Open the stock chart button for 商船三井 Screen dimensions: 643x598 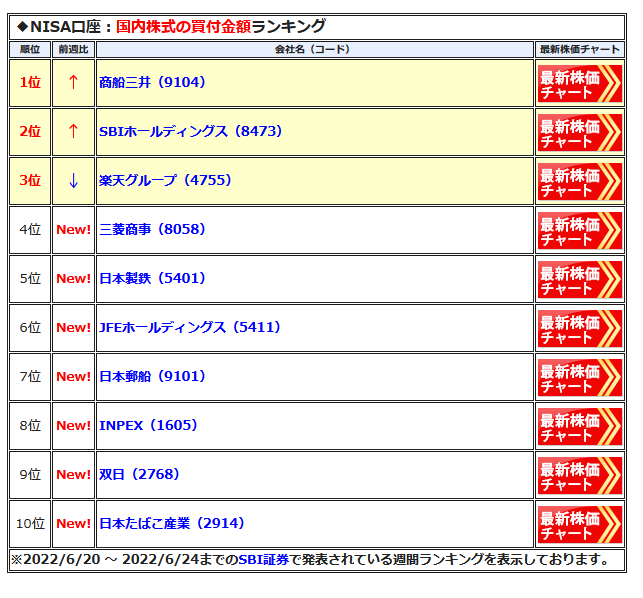[579, 83]
